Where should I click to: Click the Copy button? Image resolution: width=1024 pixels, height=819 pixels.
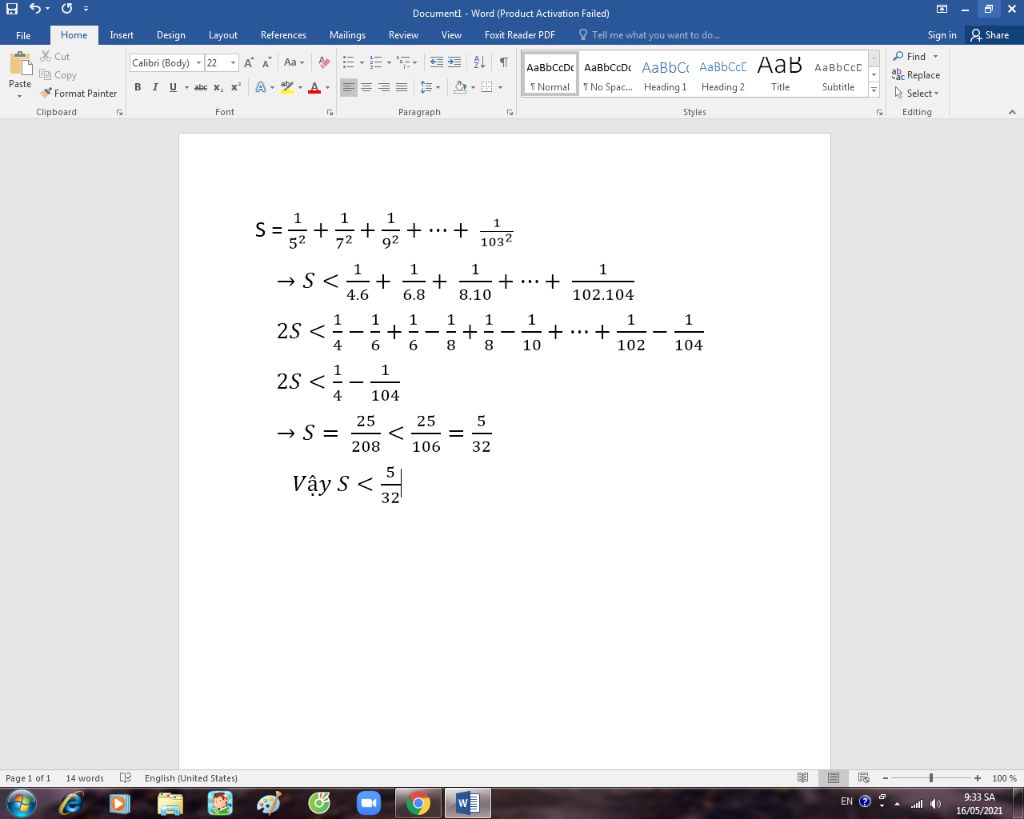[57, 74]
